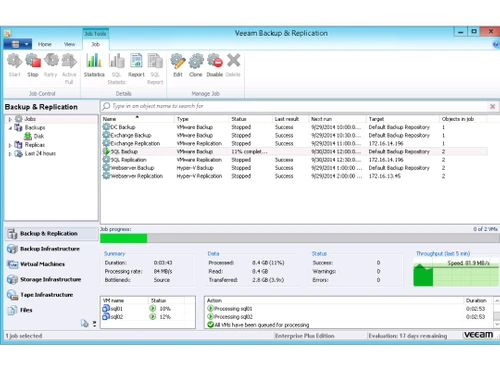Click the Action column header
This screenshot has width=500, height=375.
pos(334,301)
